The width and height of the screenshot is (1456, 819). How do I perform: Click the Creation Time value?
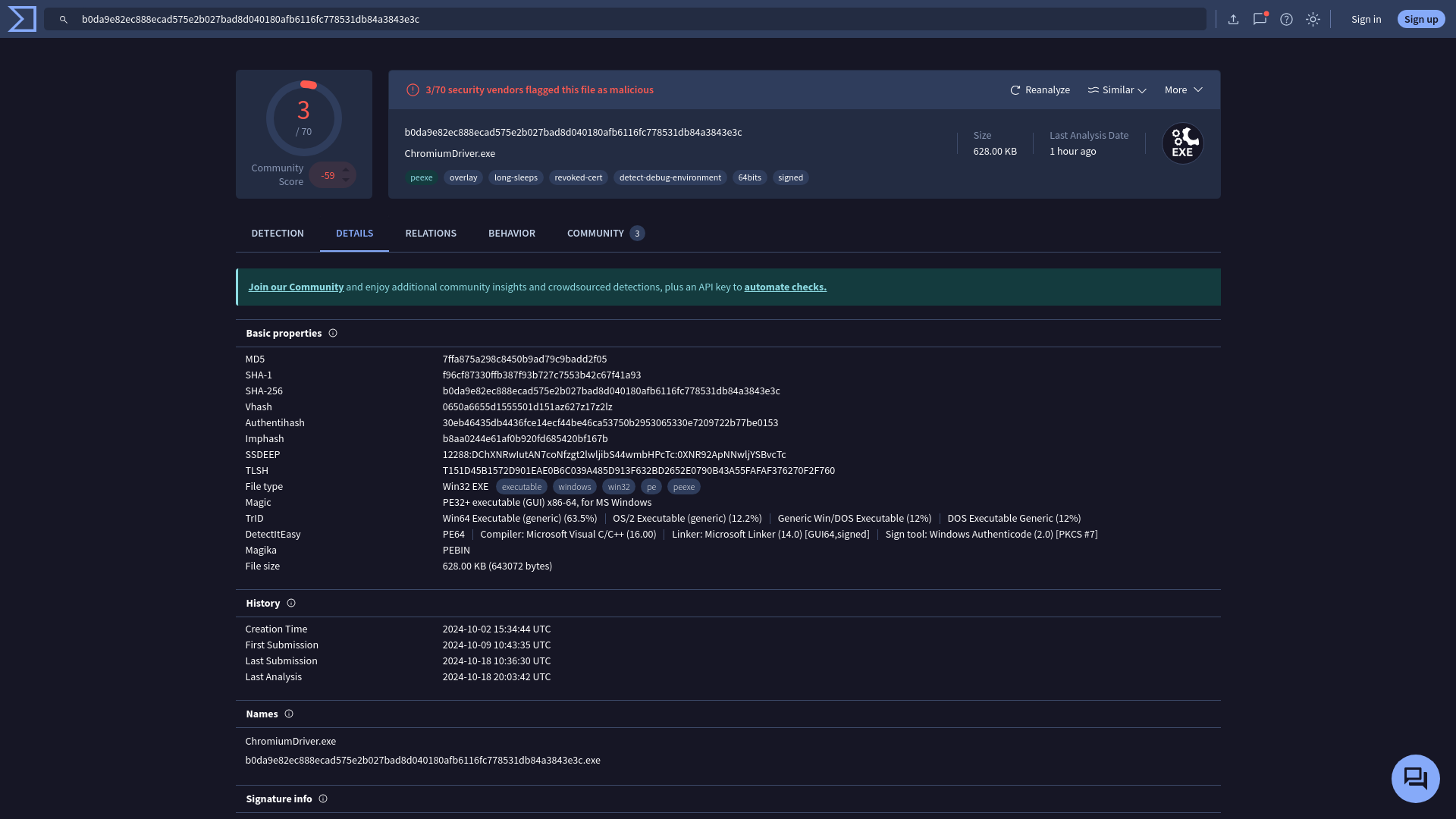tap(497, 629)
